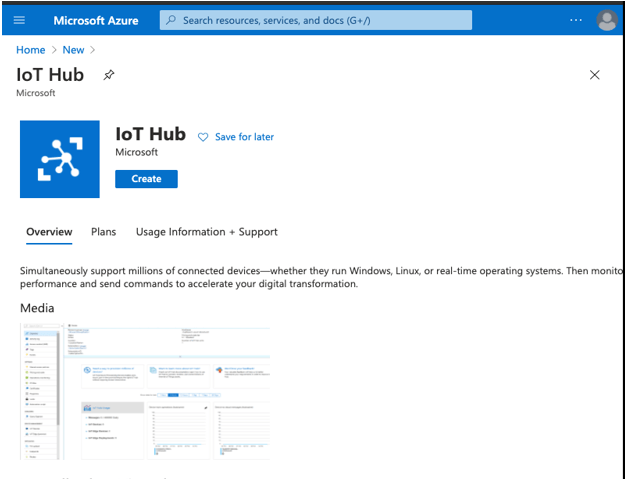The height and width of the screenshot is (479, 625).
Task: Focus the Search resources, services, and docs box
Action: pyautogui.click(x=316, y=20)
